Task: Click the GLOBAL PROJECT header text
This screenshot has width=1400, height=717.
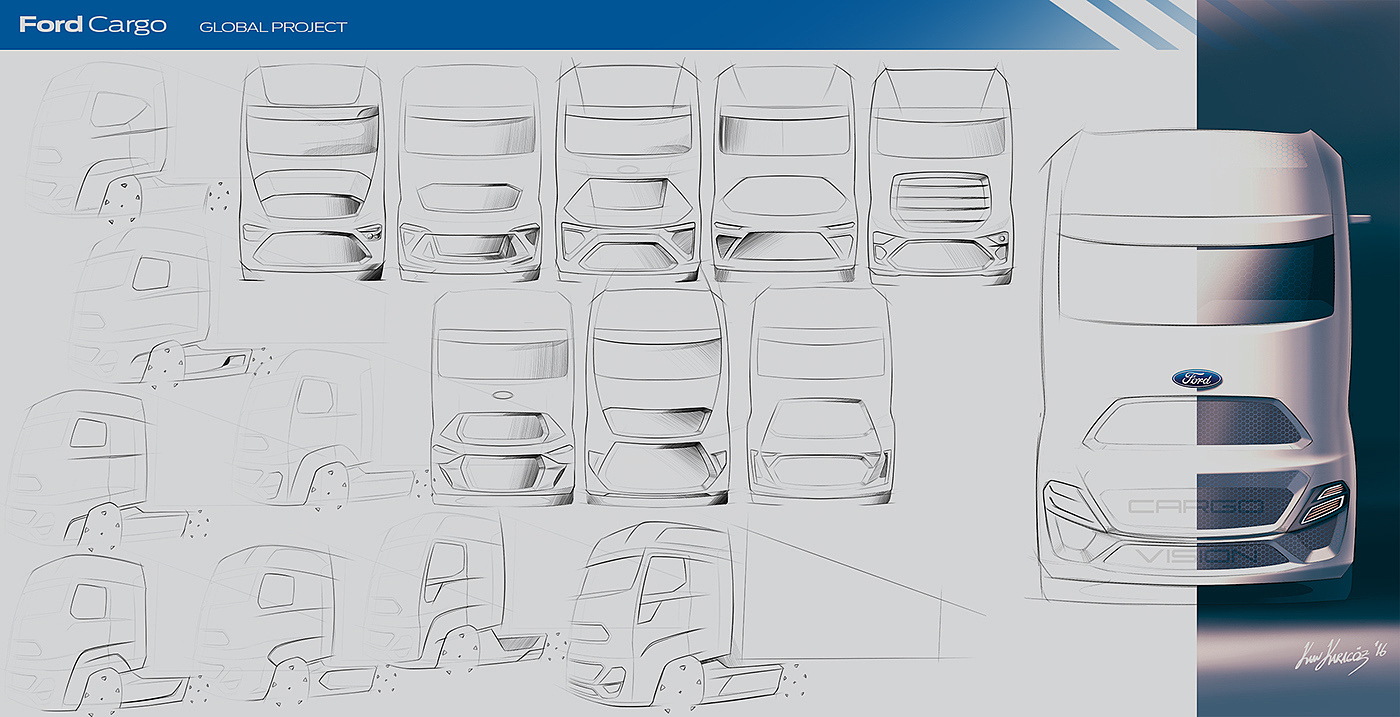Action: click(273, 27)
